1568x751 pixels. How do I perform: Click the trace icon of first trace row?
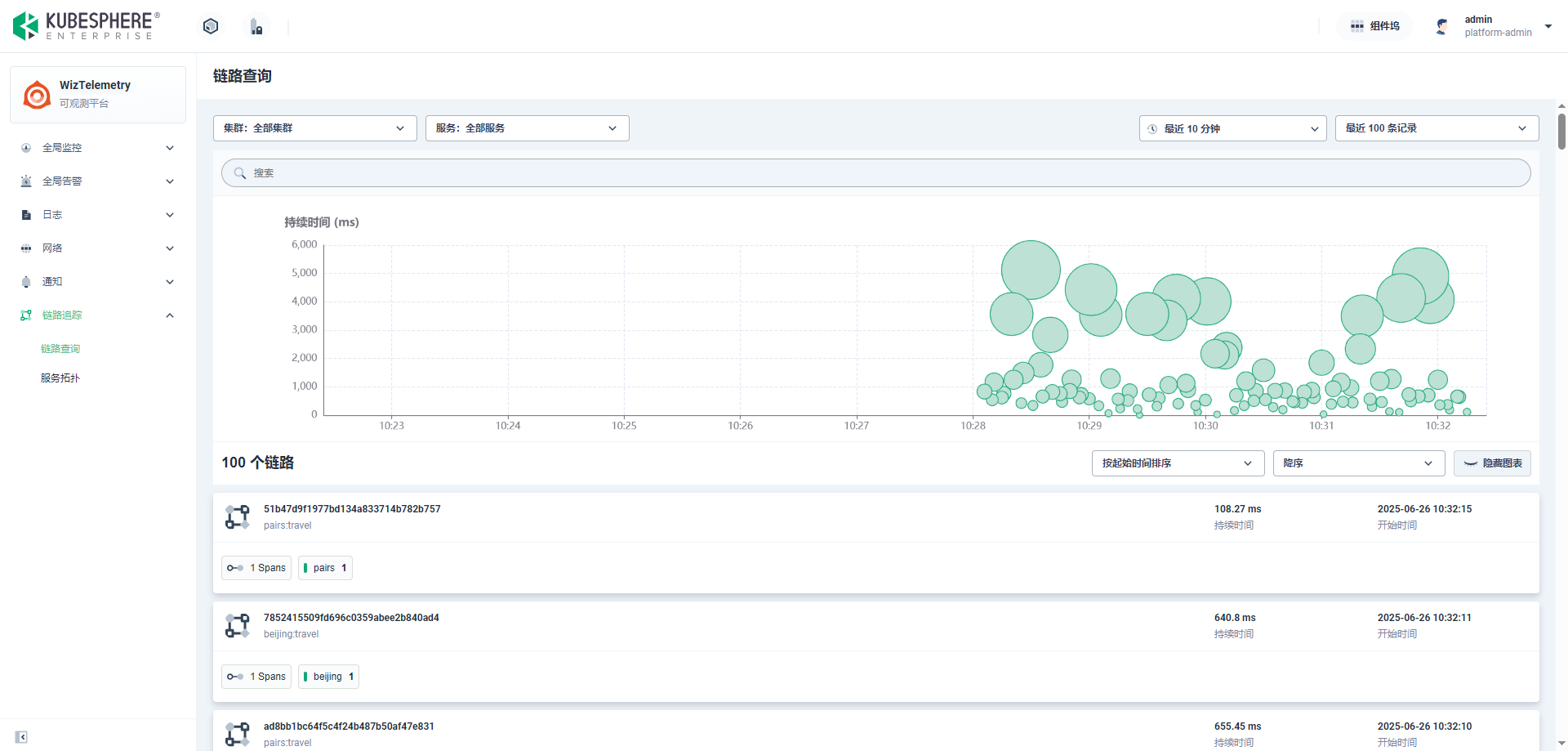tap(238, 516)
